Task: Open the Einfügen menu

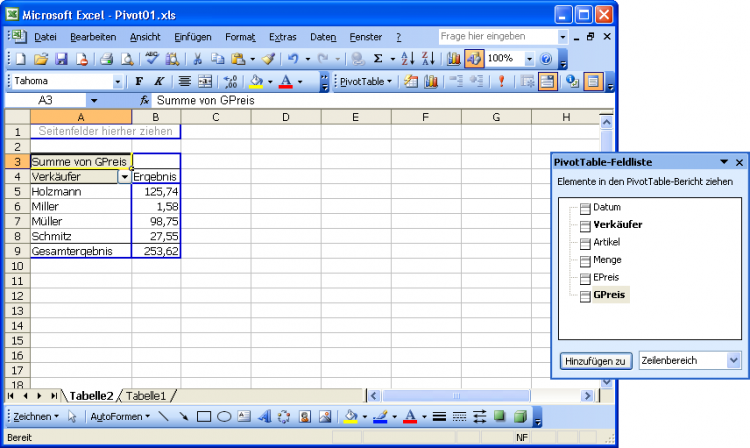Action: tap(192, 36)
